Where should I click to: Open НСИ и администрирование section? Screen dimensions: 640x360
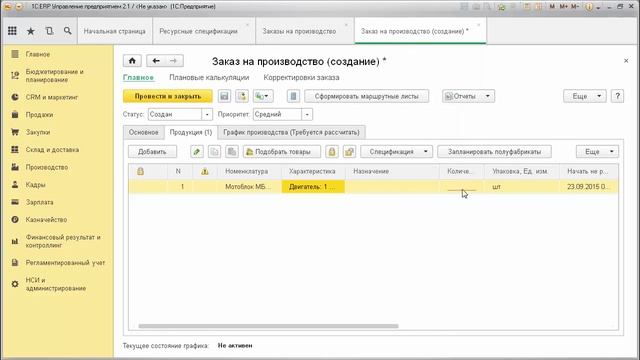tap(57, 284)
